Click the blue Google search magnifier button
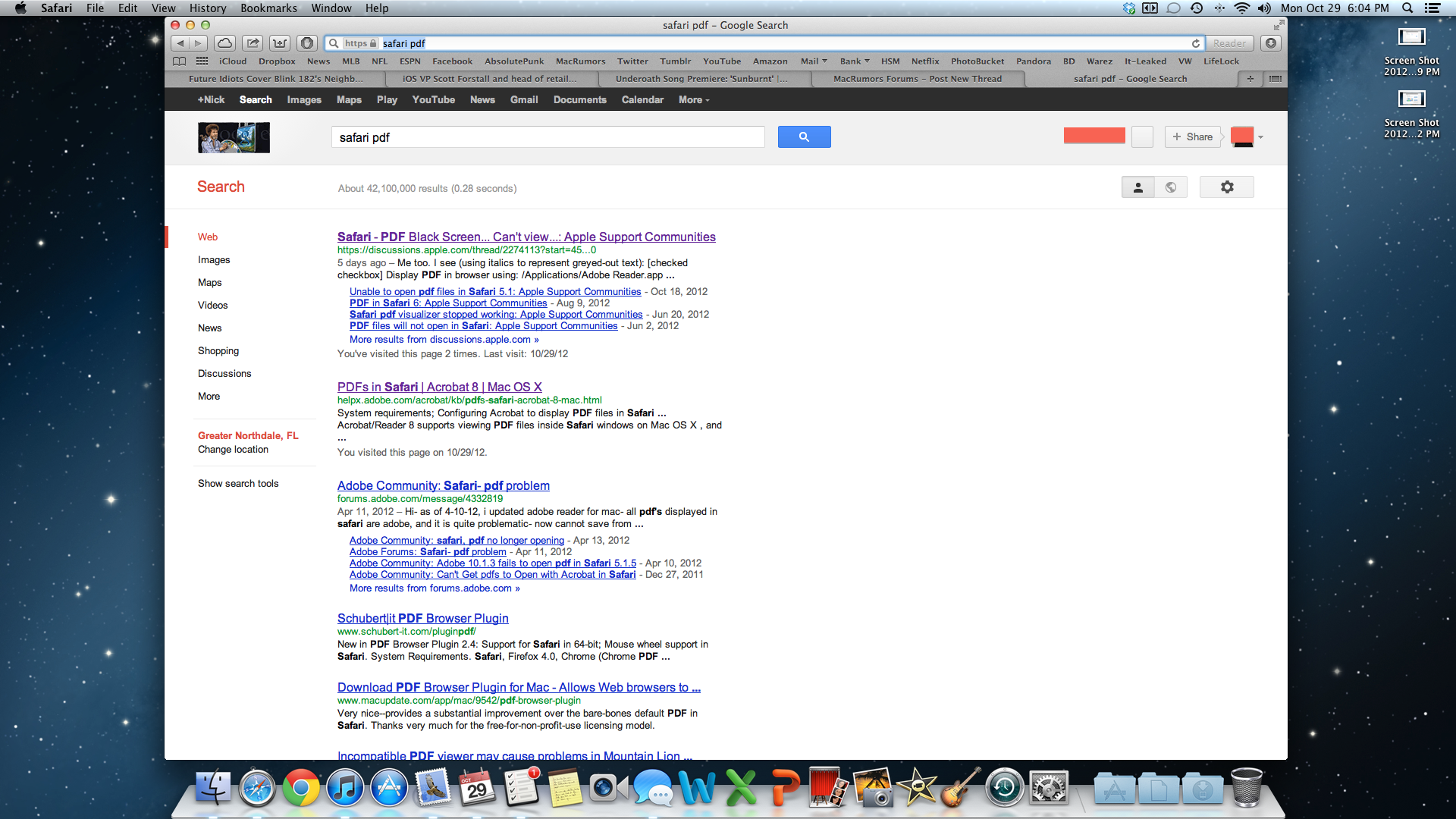The image size is (1456, 819). pos(804,137)
